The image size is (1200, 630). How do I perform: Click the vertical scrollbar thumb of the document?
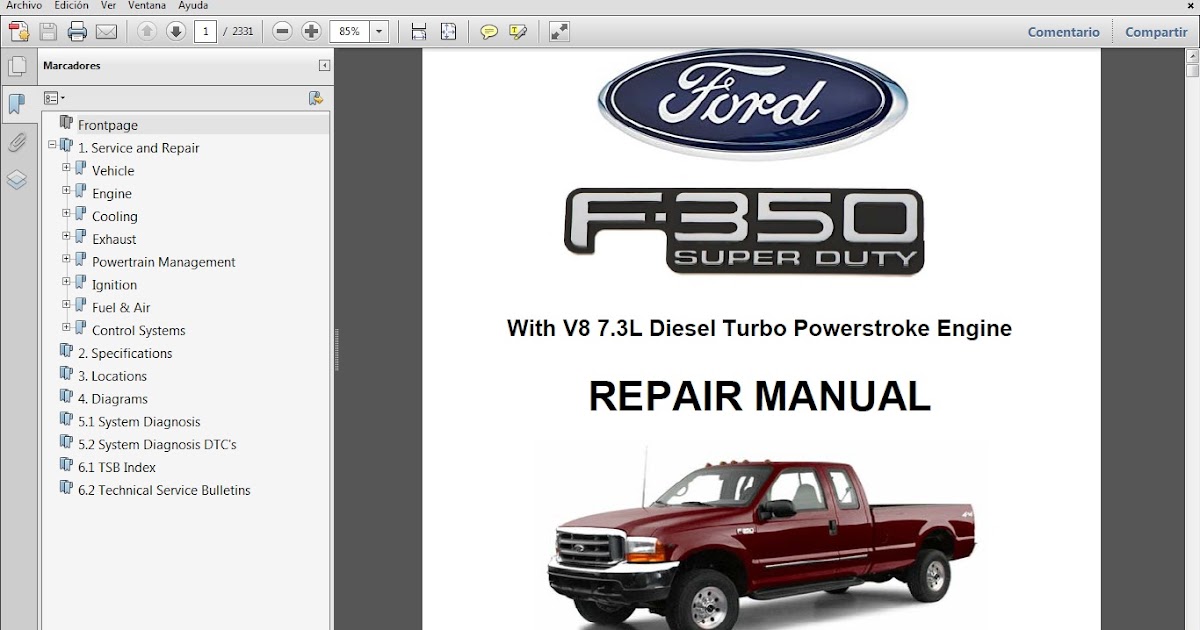[1192, 71]
